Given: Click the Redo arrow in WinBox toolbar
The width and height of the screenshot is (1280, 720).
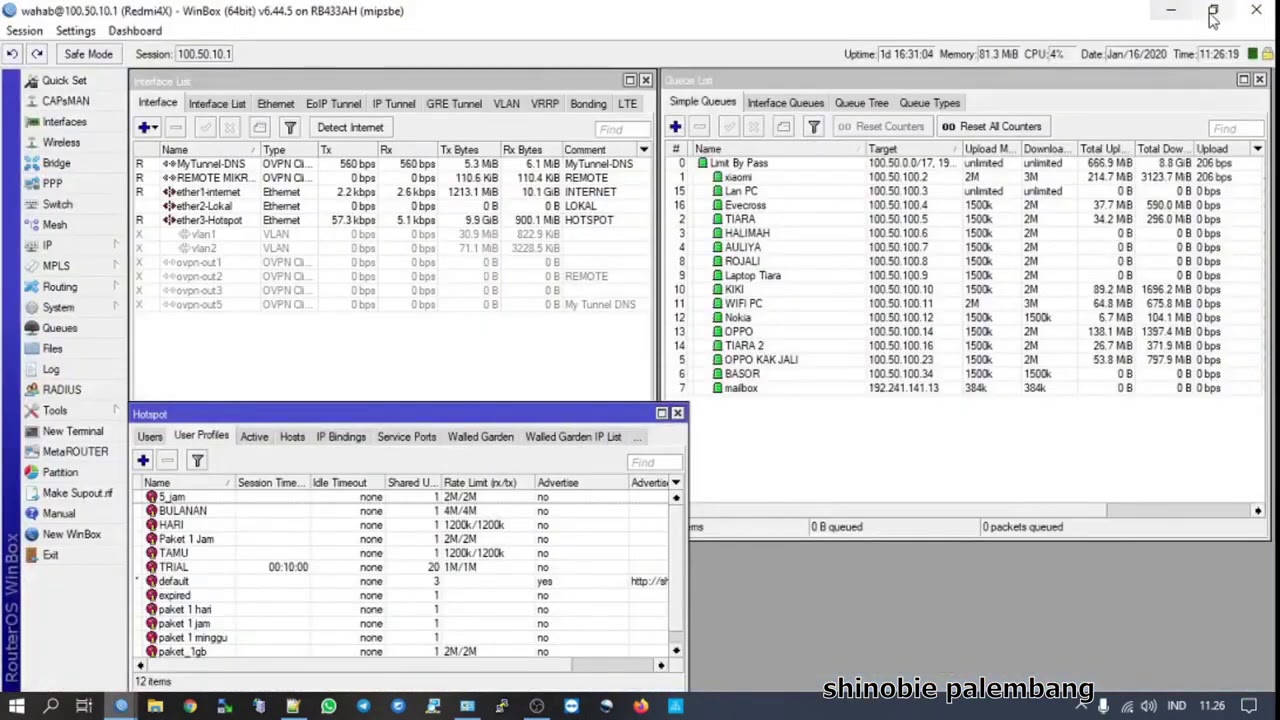Looking at the screenshot, I should (37, 54).
